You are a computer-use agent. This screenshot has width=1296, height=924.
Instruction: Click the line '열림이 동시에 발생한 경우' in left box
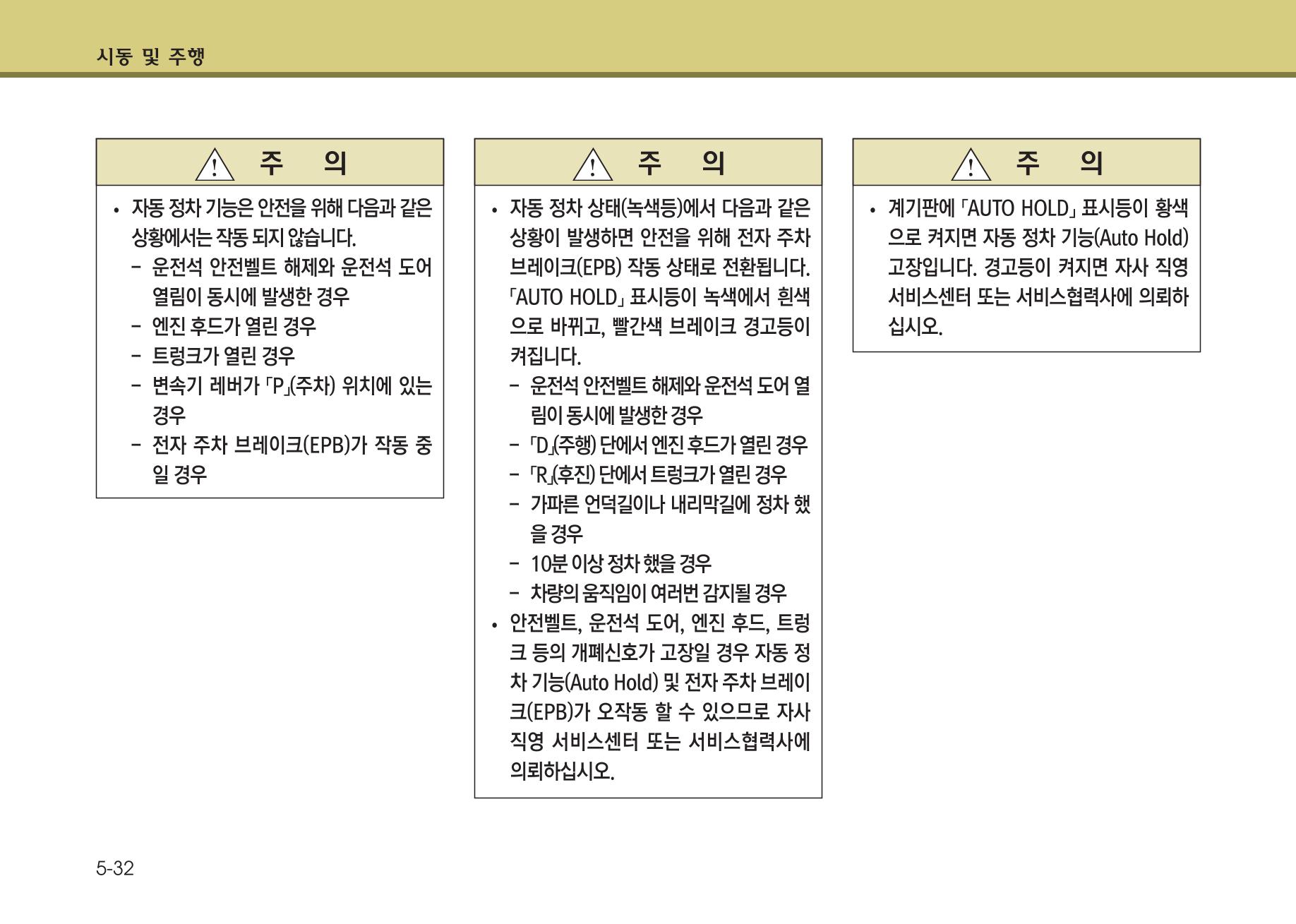[251, 296]
